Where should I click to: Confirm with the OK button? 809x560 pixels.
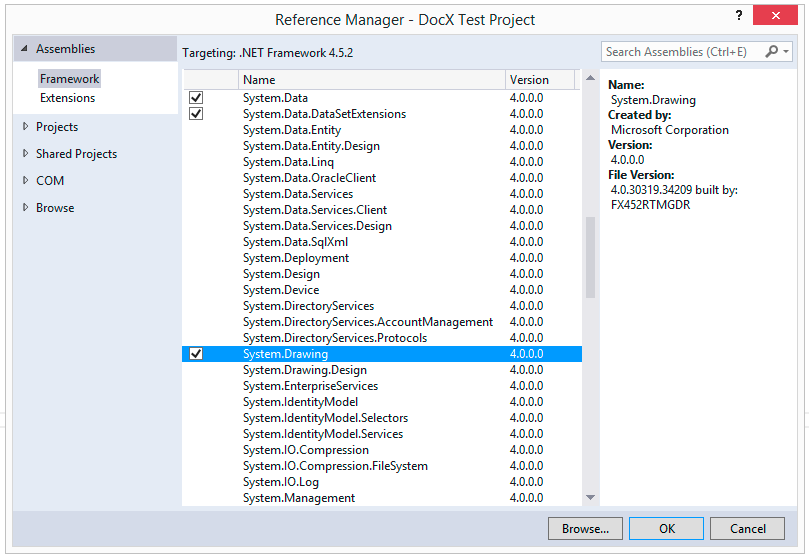click(666, 529)
